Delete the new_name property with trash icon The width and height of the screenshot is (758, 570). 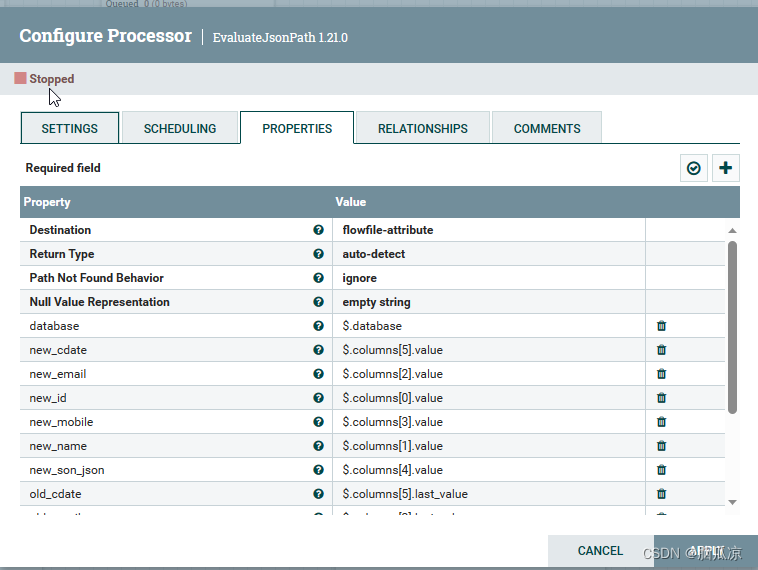(x=661, y=446)
